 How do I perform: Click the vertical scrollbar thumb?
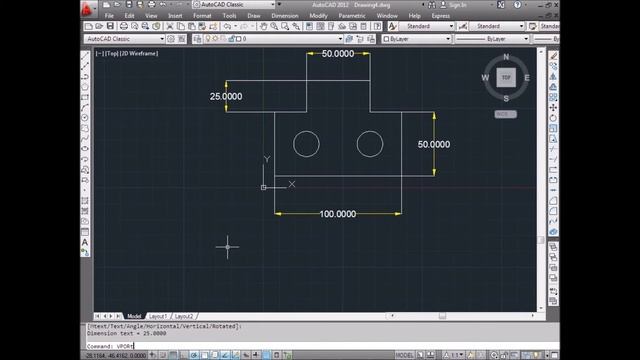coord(541,240)
